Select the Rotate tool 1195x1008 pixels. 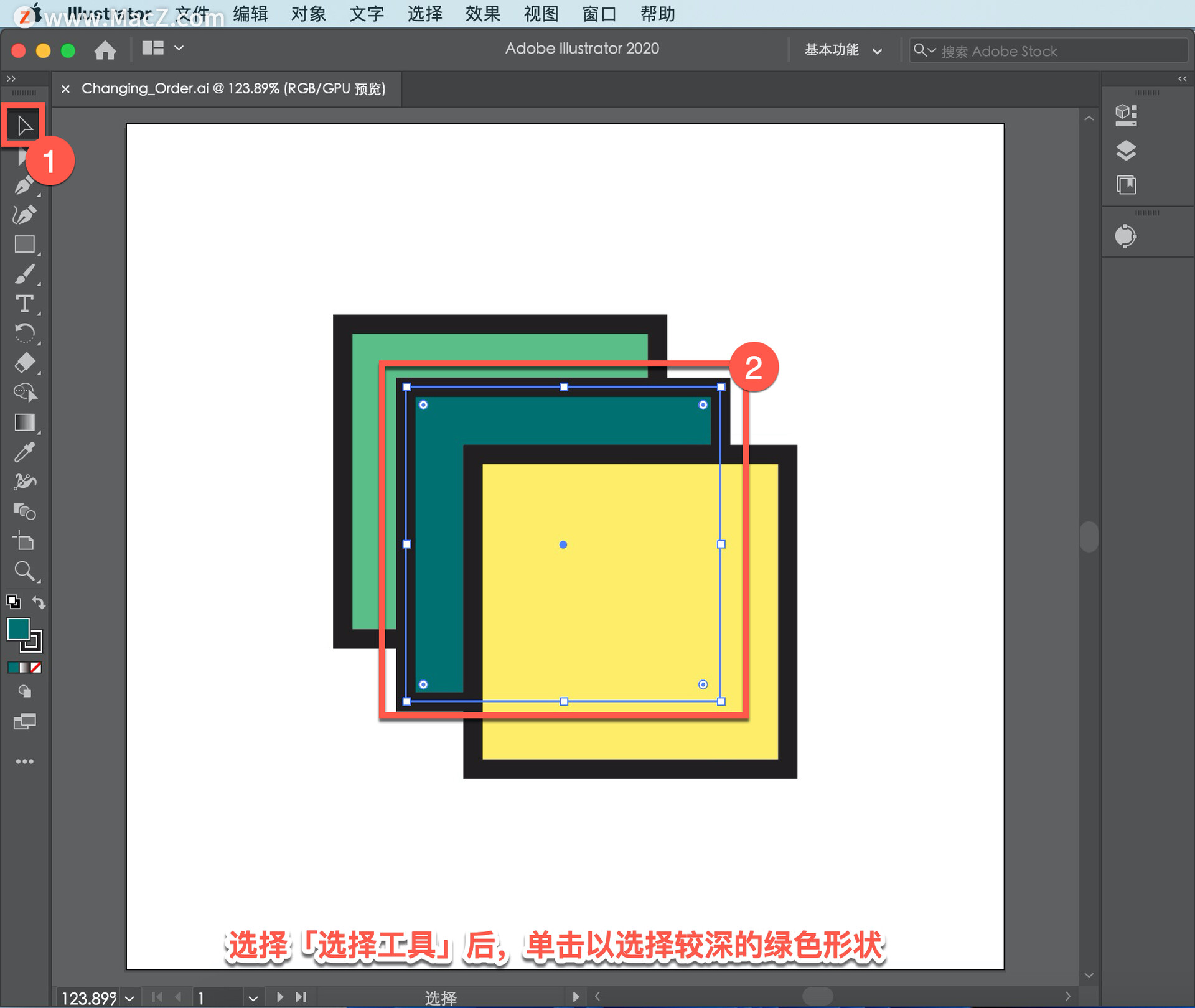(x=24, y=334)
